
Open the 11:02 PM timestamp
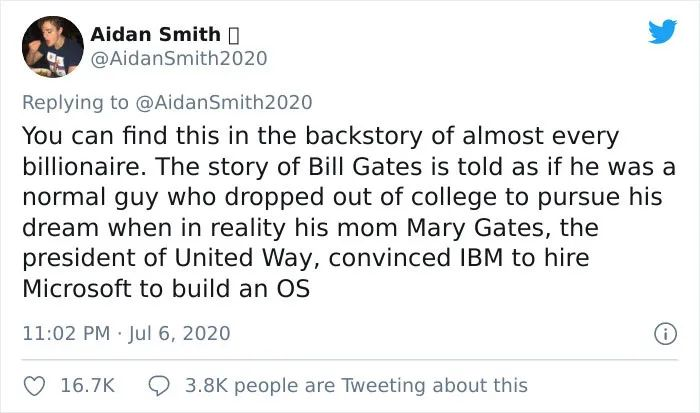pos(61,333)
